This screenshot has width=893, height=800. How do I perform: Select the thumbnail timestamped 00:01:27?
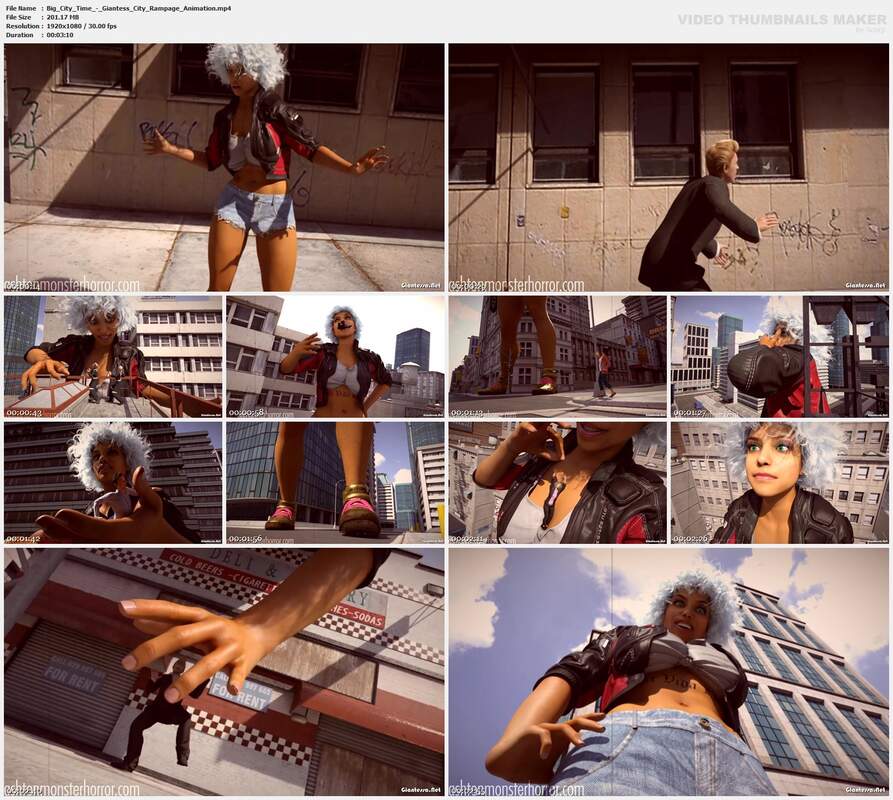point(780,356)
